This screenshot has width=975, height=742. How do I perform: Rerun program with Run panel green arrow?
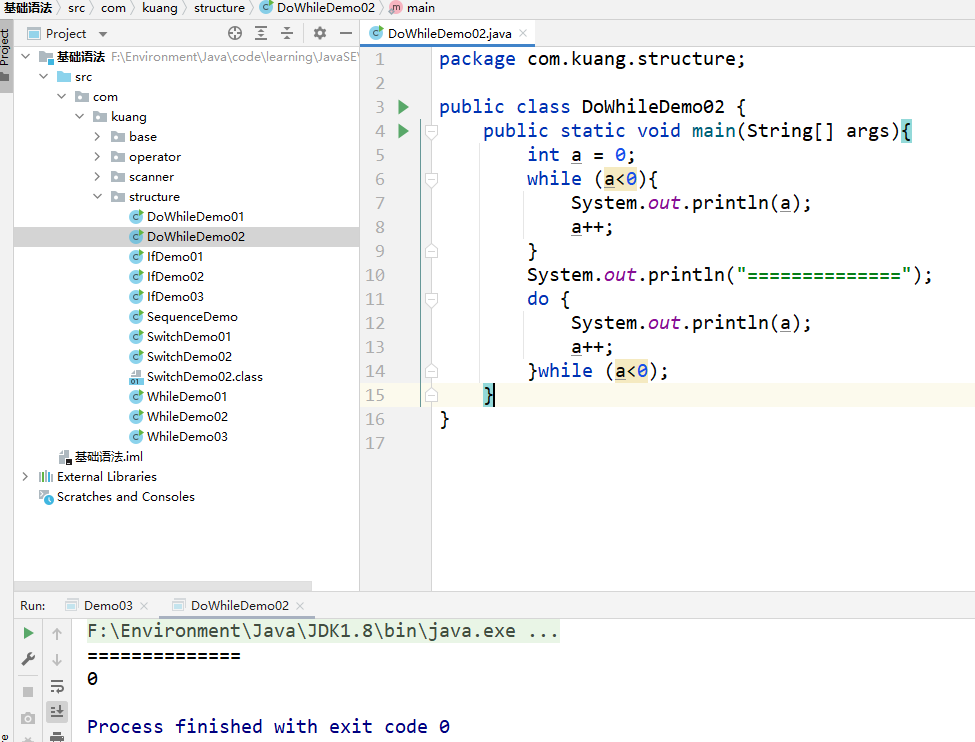(28, 633)
